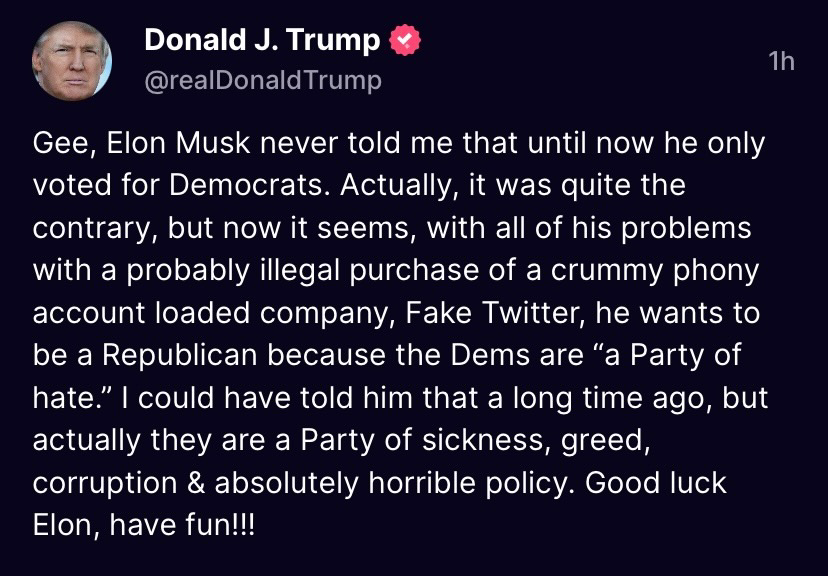Click the 1h post timestamp
Screen dimensions: 828x576
tap(781, 62)
